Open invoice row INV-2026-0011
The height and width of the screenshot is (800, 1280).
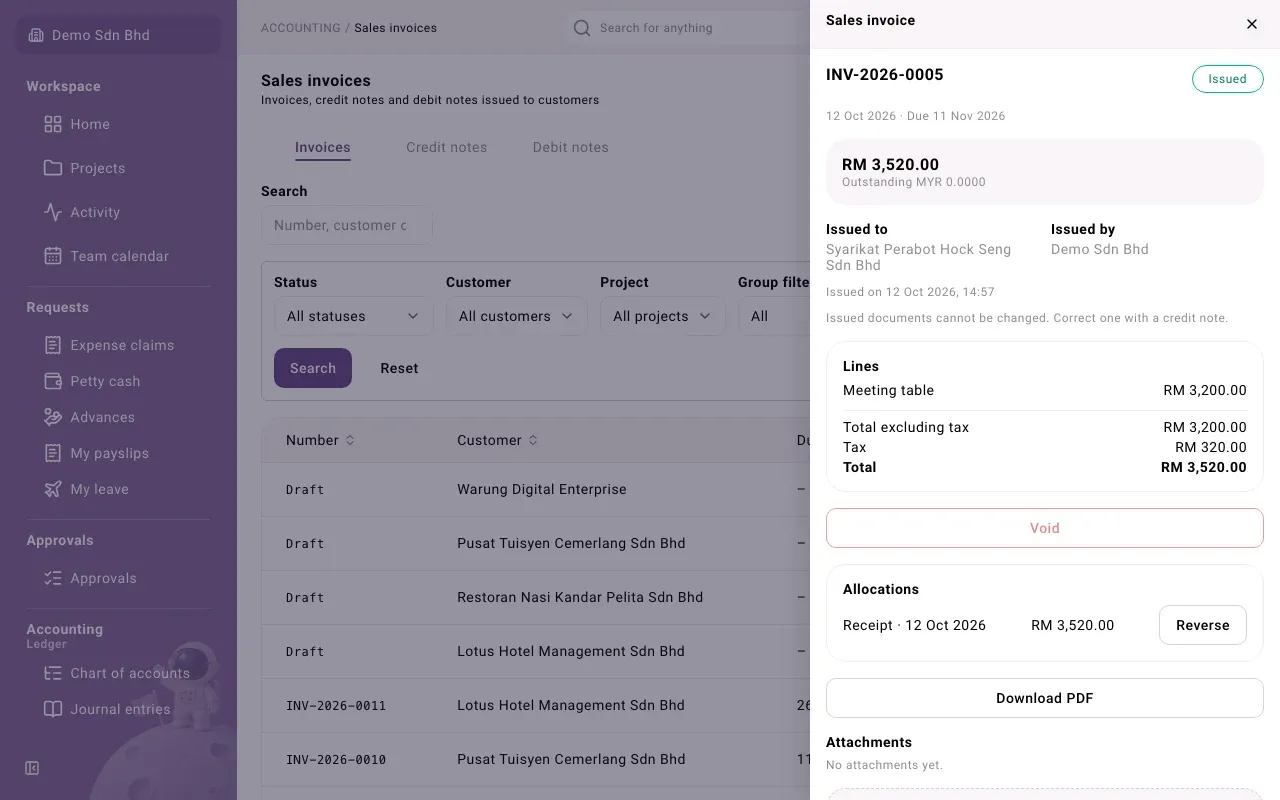[x=536, y=705]
